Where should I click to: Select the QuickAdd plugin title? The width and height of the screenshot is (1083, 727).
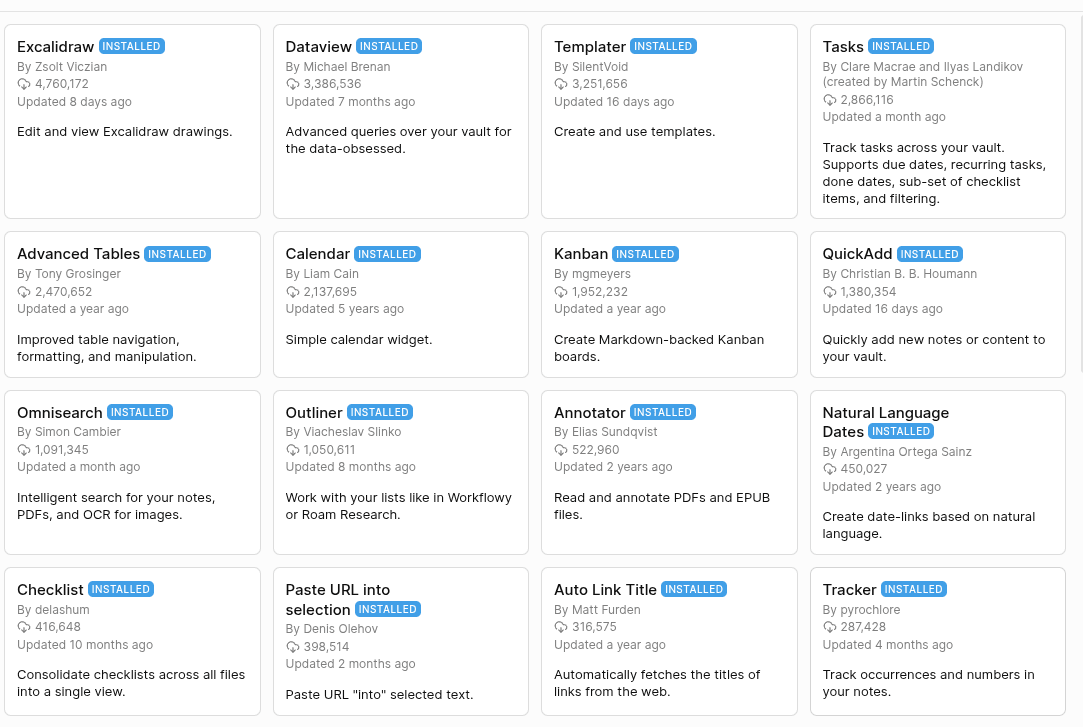click(x=857, y=254)
